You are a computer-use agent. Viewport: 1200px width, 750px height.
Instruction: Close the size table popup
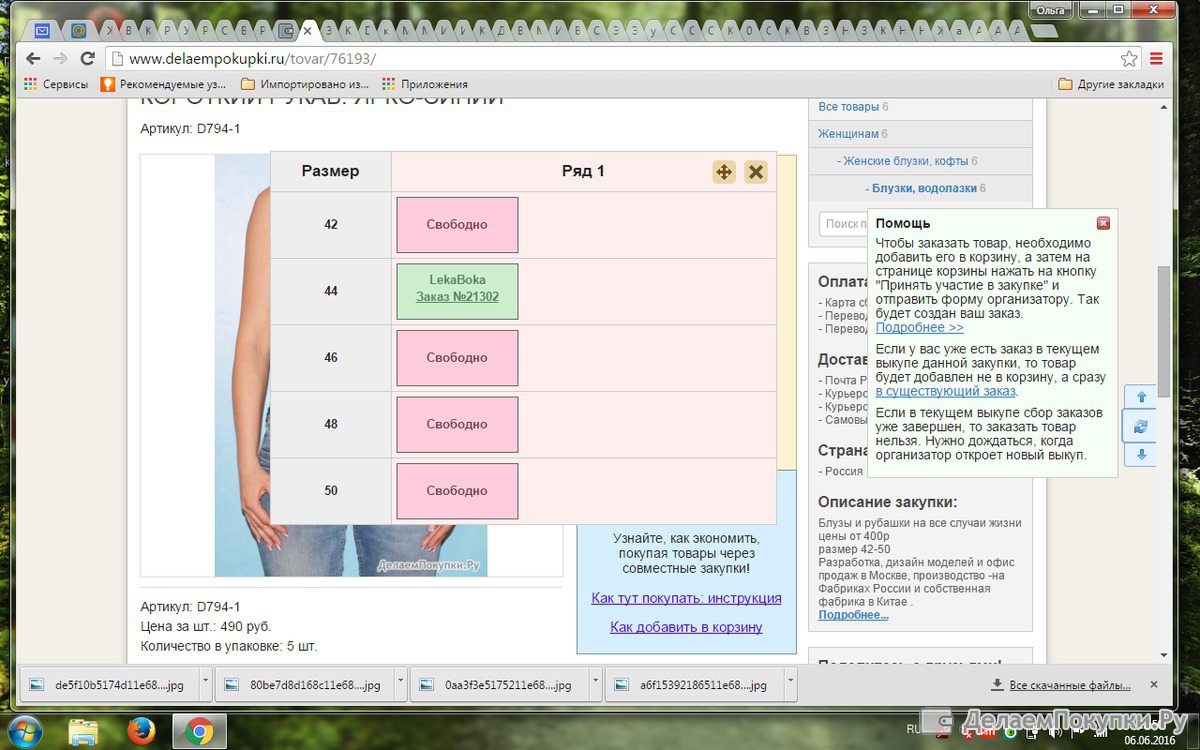click(756, 172)
